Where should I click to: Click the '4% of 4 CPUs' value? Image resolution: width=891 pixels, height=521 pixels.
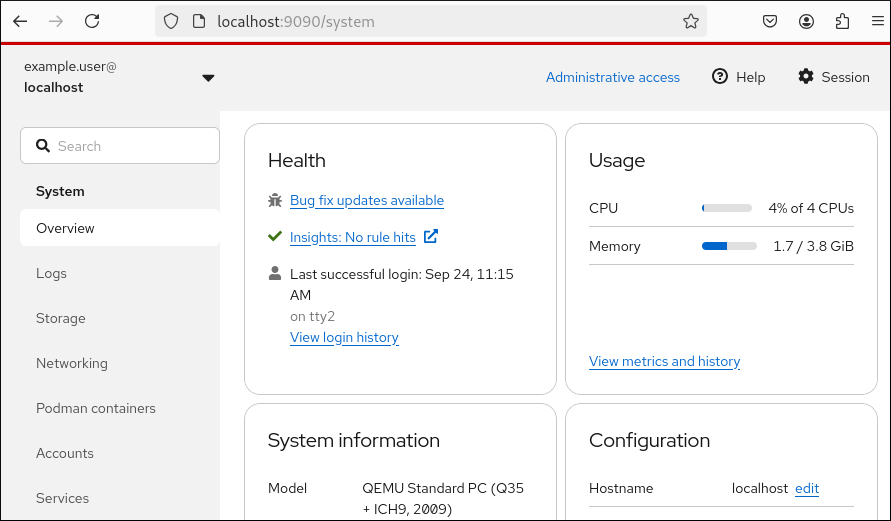point(811,208)
